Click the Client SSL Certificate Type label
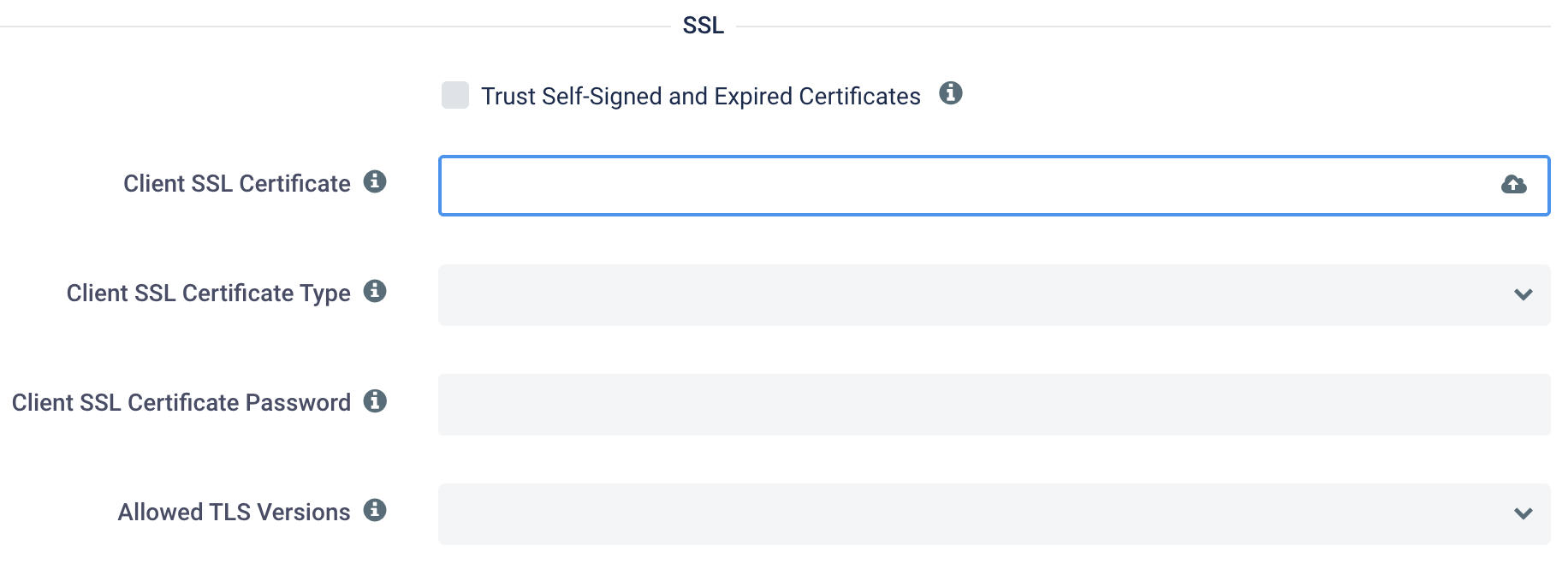Screen dimensions: 1568x575 point(209,293)
